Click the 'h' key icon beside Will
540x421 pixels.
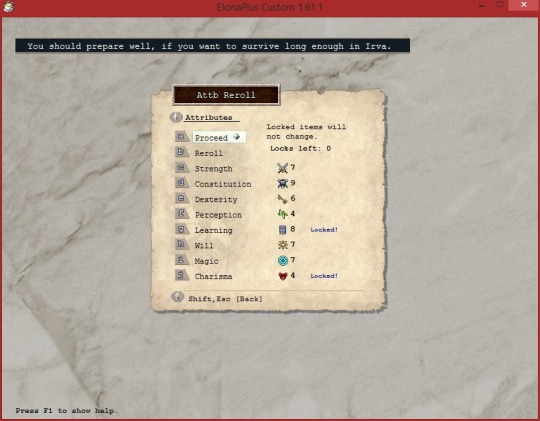tap(181, 244)
